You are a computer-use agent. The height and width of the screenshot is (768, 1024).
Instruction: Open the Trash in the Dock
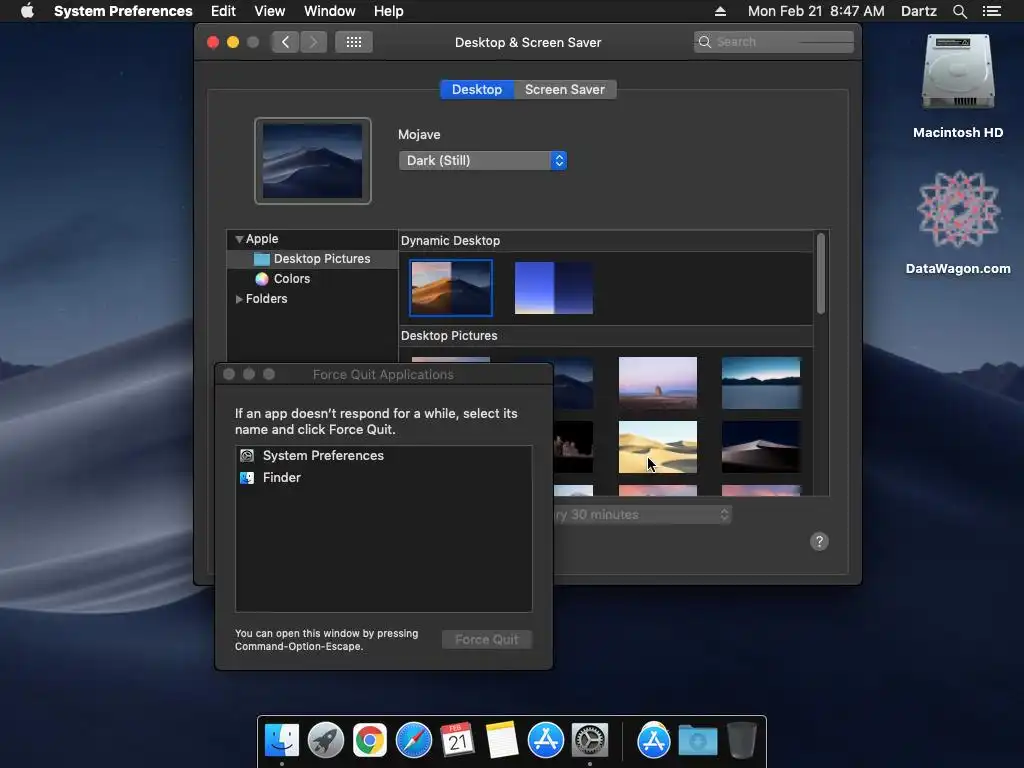(741, 741)
